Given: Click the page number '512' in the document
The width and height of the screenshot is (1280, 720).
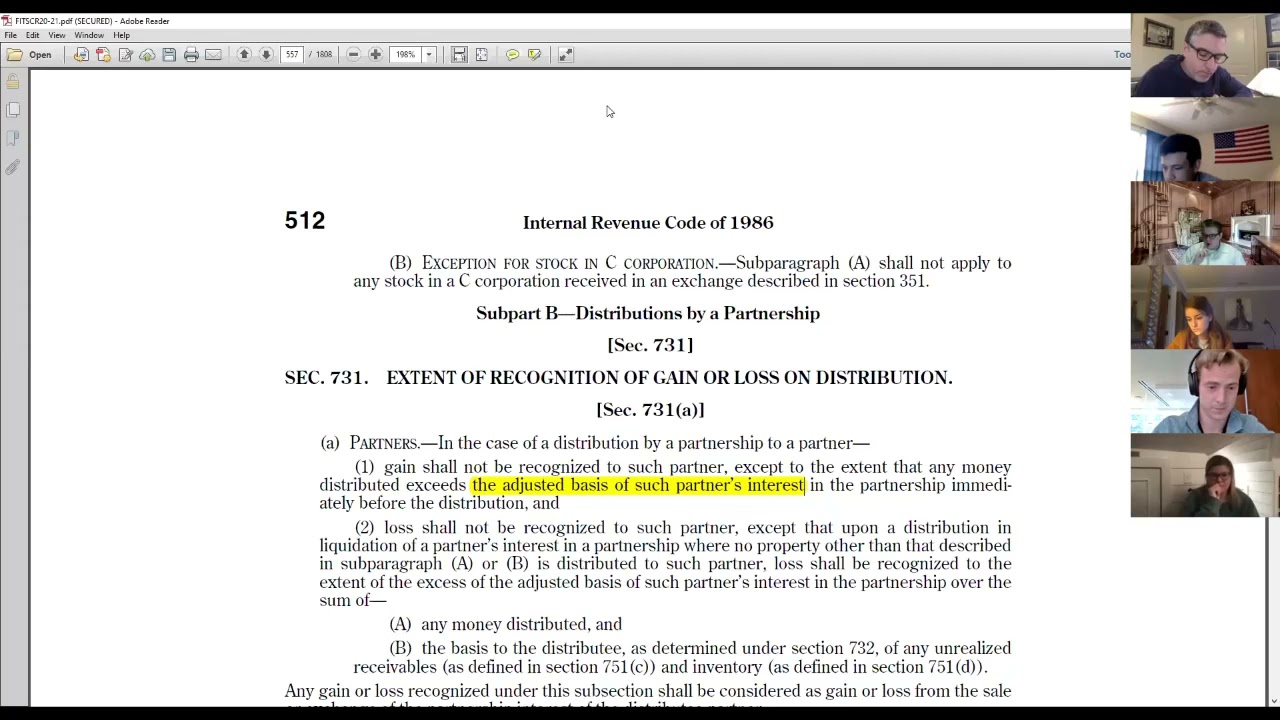Looking at the screenshot, I should pos(305,221).
